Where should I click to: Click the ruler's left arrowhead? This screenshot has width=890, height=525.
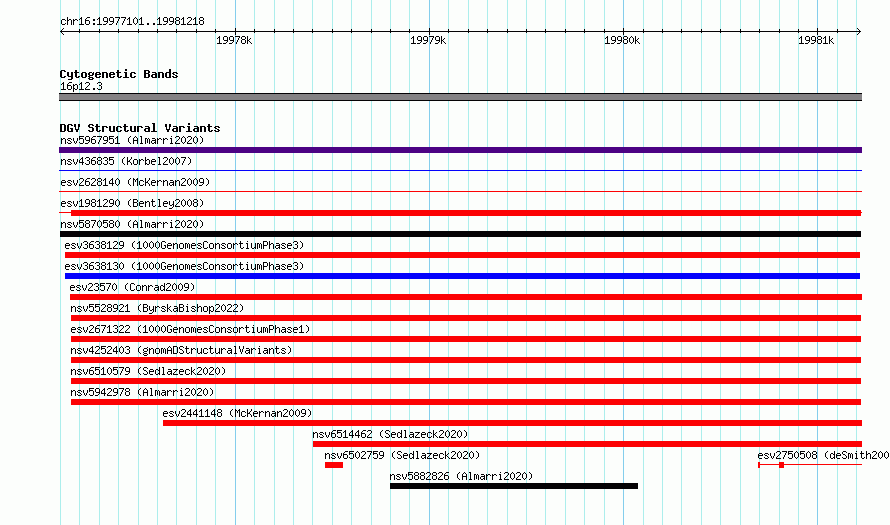coord(62,31)
